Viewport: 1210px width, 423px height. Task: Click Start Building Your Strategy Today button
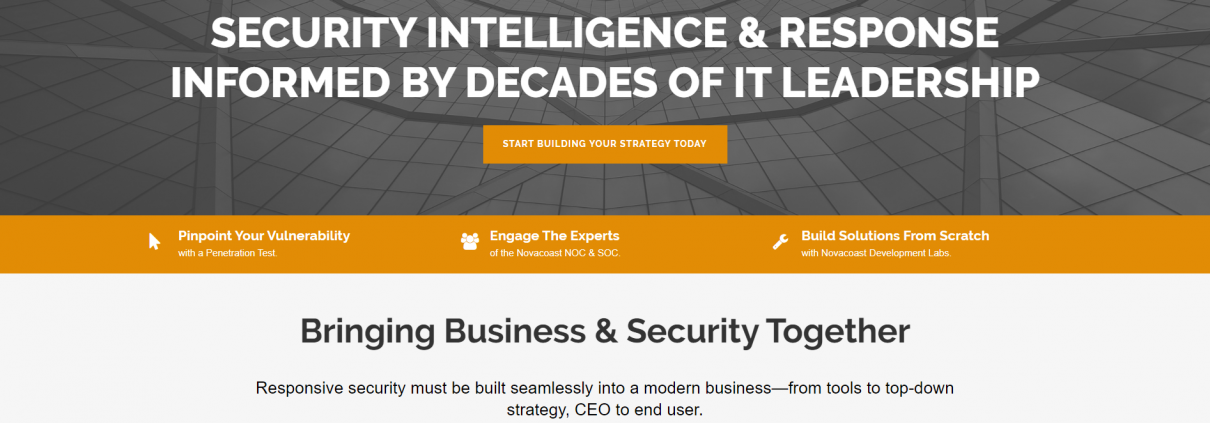click(x=605, y=144)
